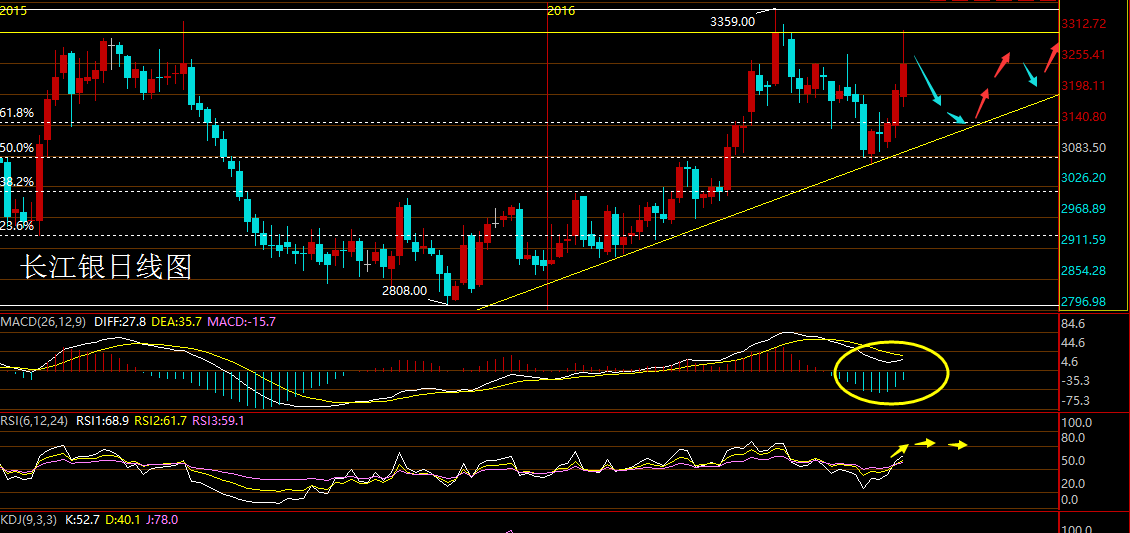Select the 50.0% Fibonacci level label
This screenshot has height=533, width=1130.
click(x=17, y=148)
